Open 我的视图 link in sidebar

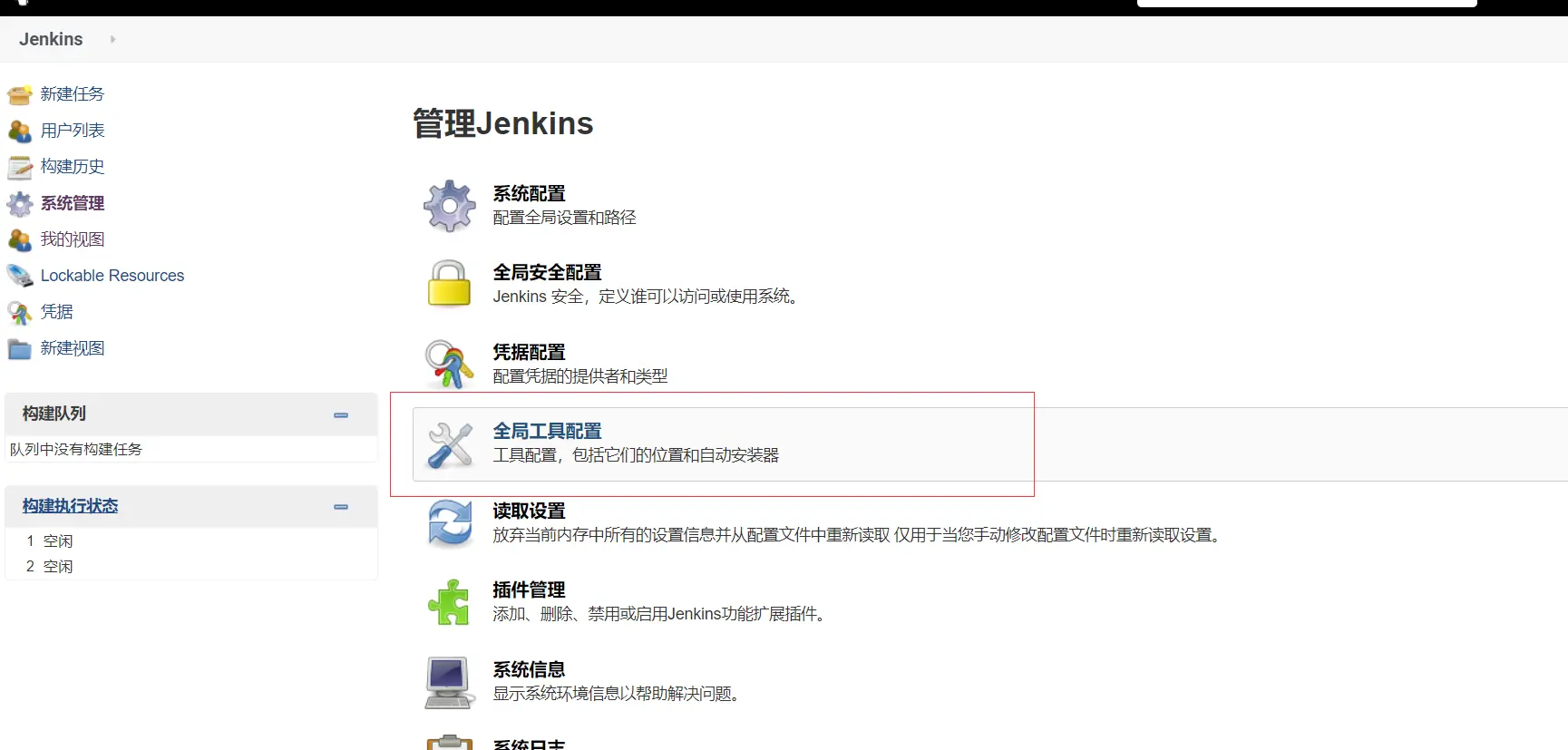[73, 239]
